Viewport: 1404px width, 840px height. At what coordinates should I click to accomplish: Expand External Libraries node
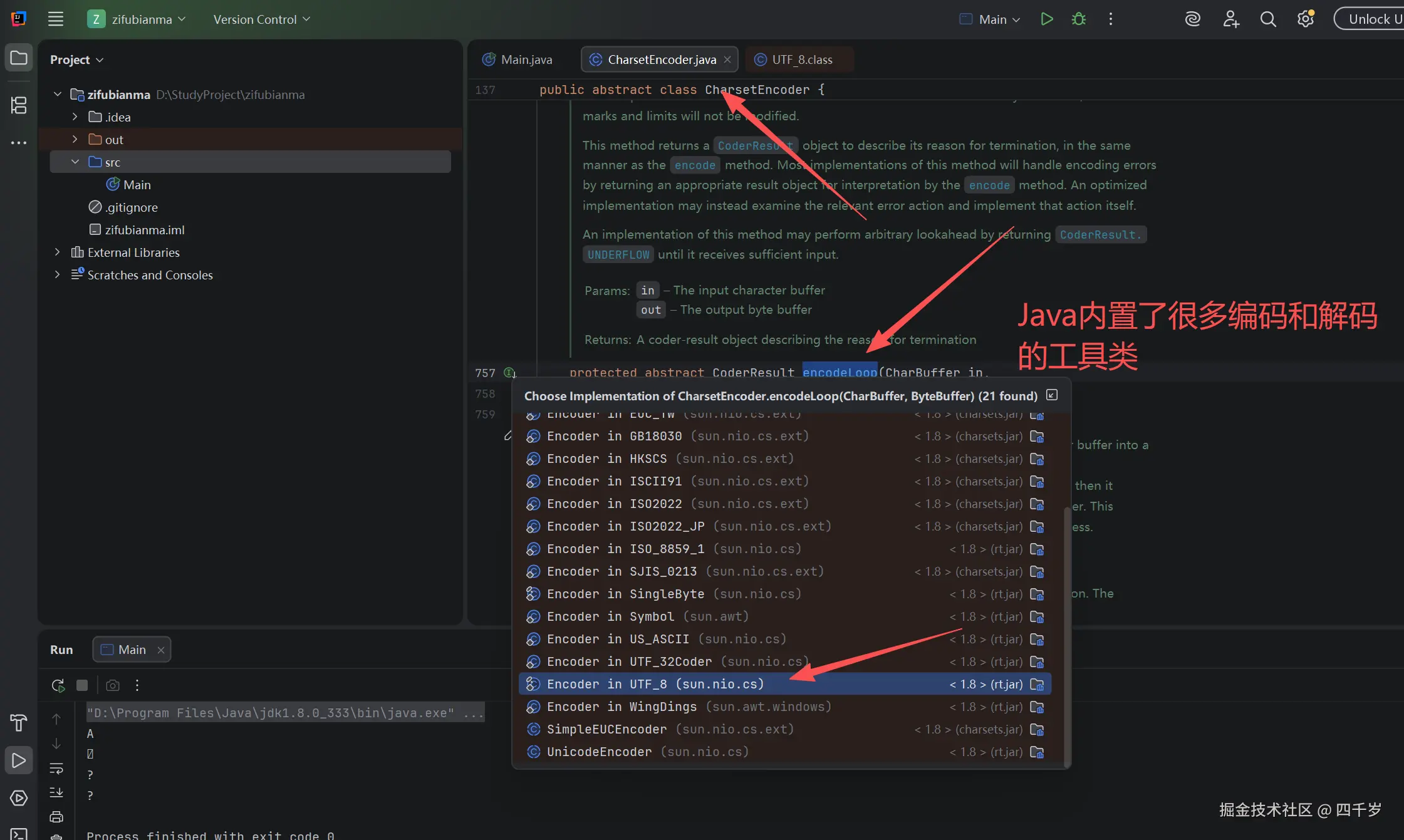[58, 252]
